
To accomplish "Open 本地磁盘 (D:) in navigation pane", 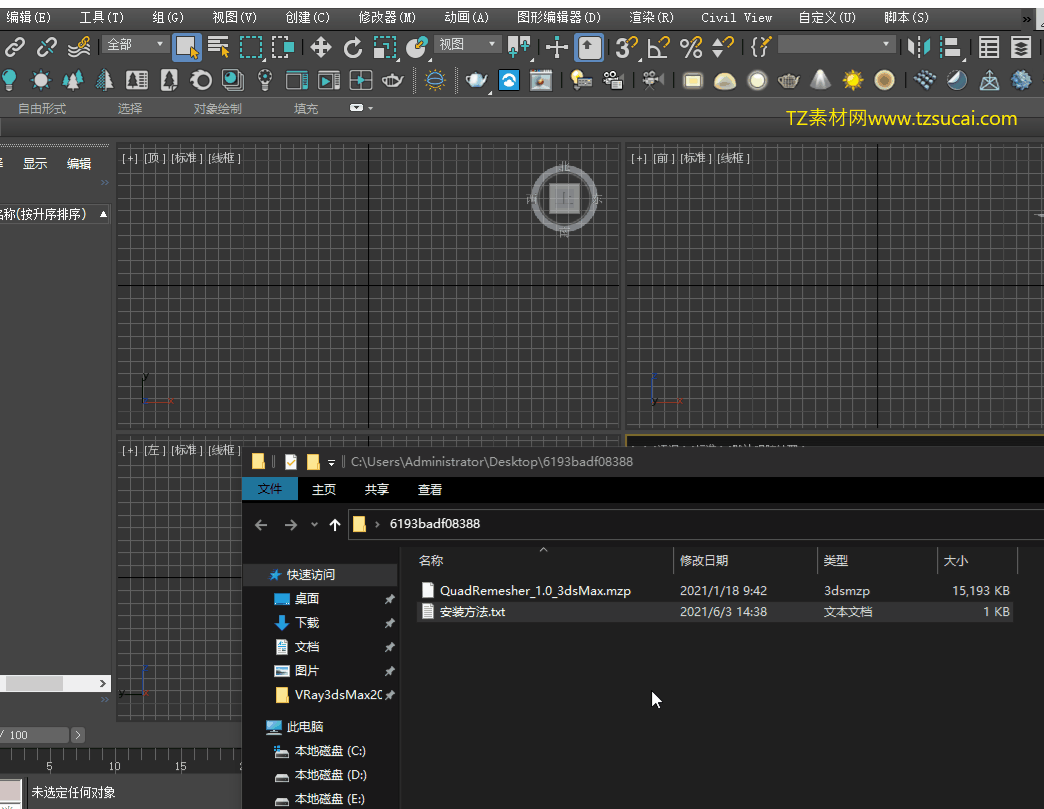I will coord(330,775).
